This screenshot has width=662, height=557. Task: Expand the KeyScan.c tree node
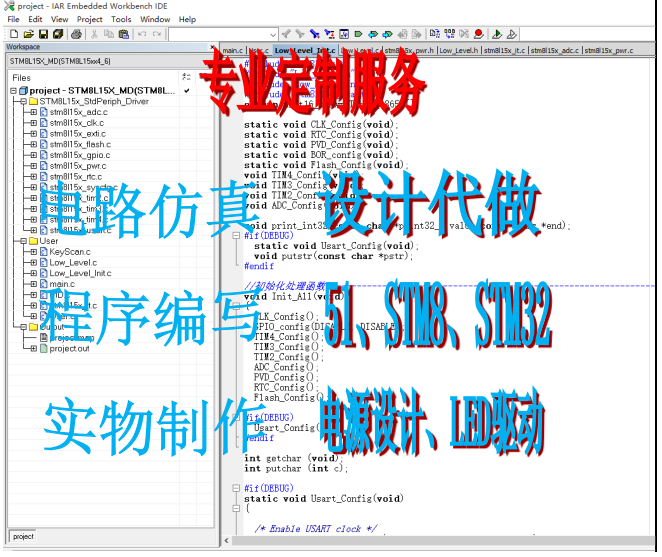click(34, 252)
